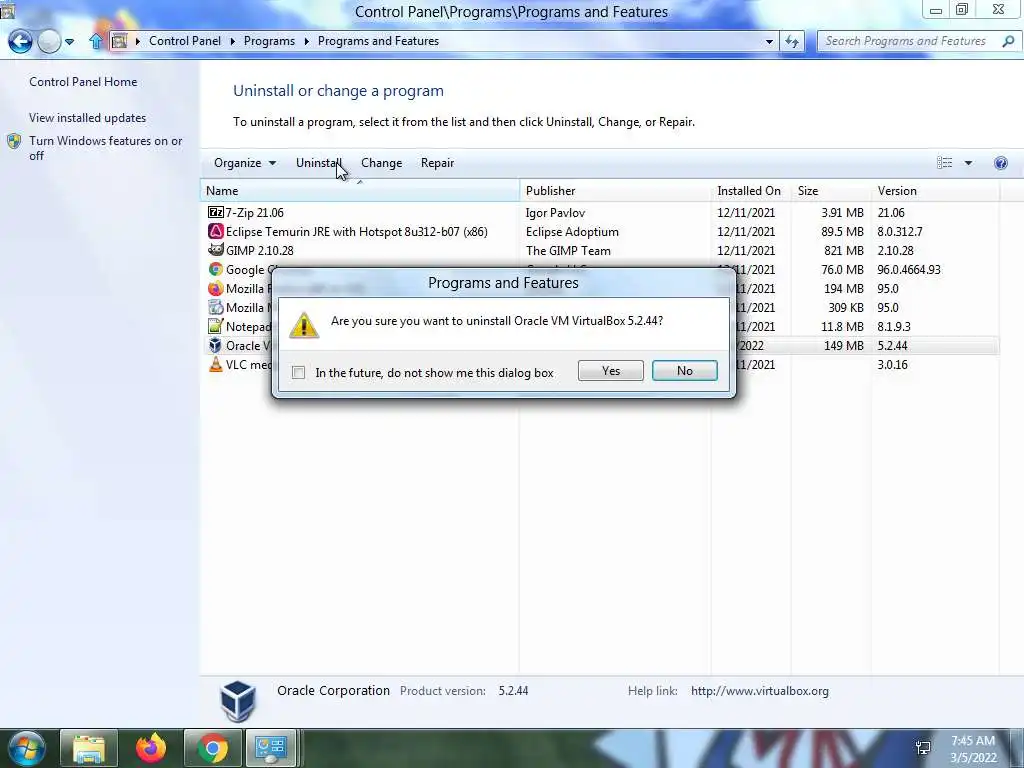The width and height of the screenshot is (1024, 768).
Task: Click the 149 MB size cell
Action: [x=844, y=345]
